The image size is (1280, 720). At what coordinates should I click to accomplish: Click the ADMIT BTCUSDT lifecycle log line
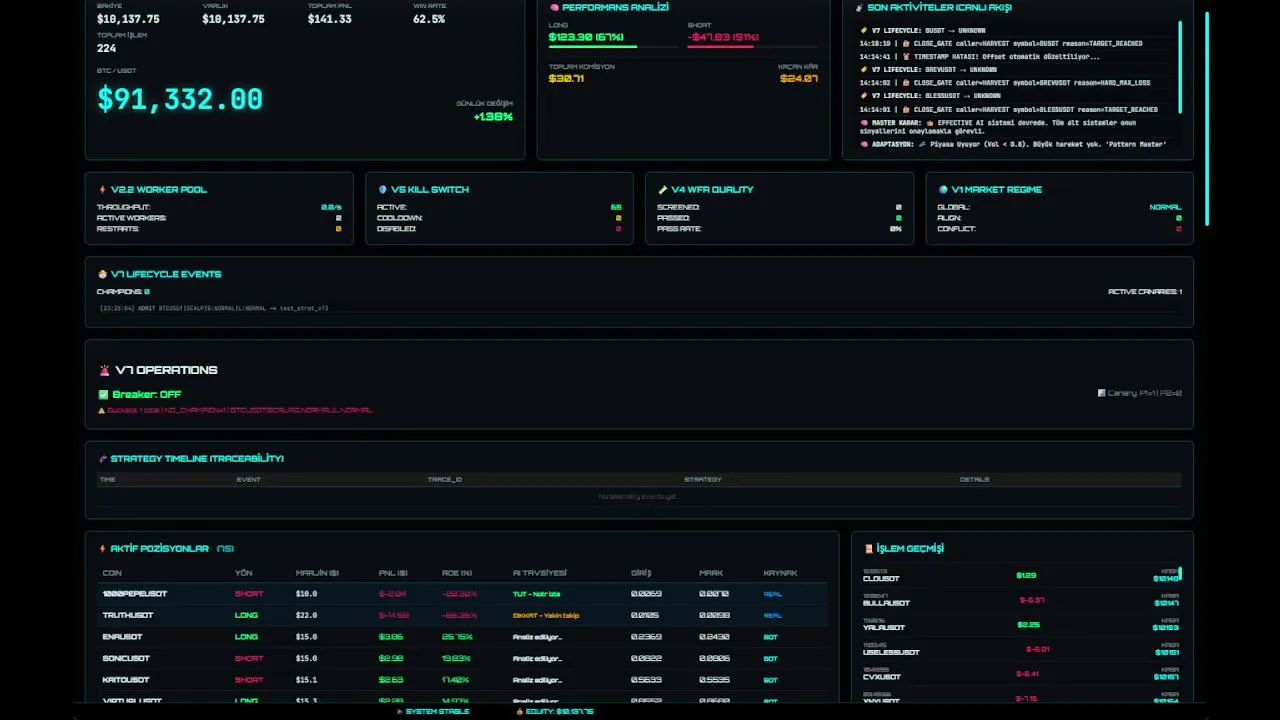click(x=214, y=308)
